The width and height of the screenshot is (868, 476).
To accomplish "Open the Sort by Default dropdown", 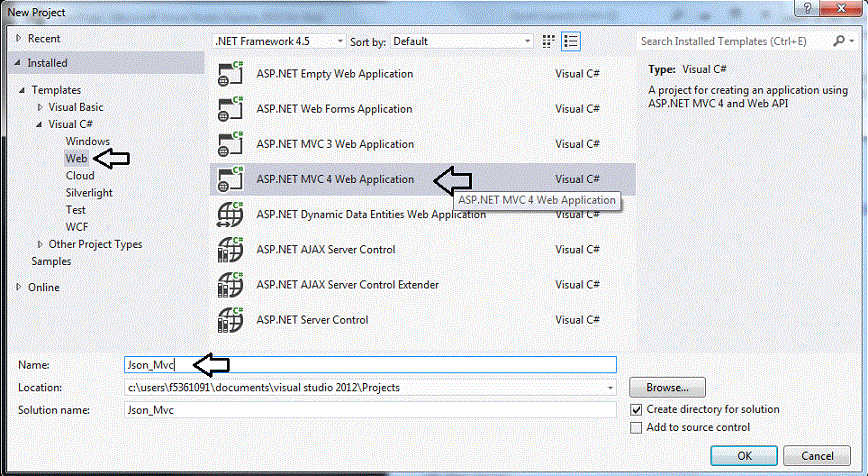I will 462,42.
